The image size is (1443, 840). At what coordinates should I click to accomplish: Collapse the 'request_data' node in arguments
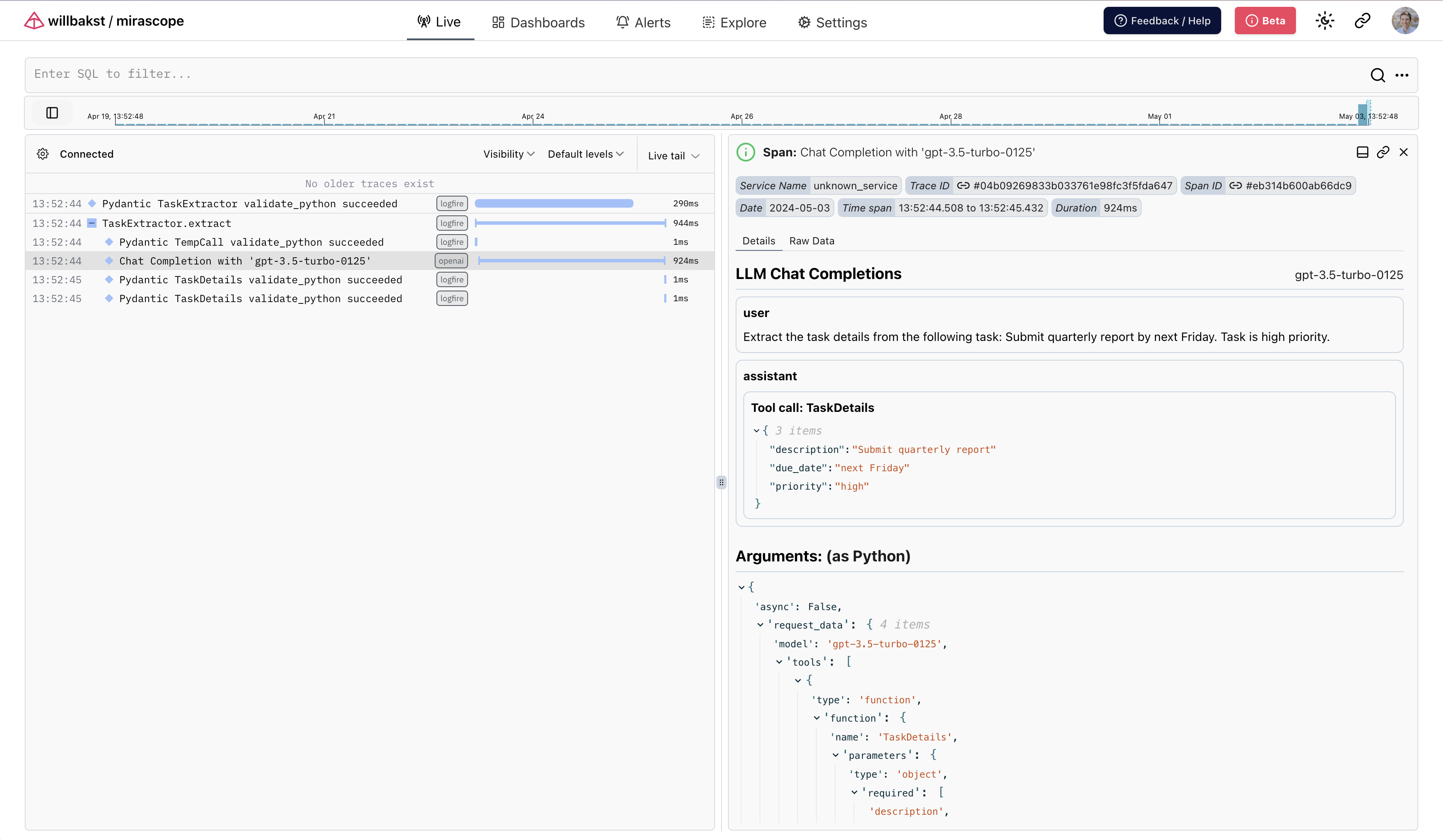(x=760, y=625)
